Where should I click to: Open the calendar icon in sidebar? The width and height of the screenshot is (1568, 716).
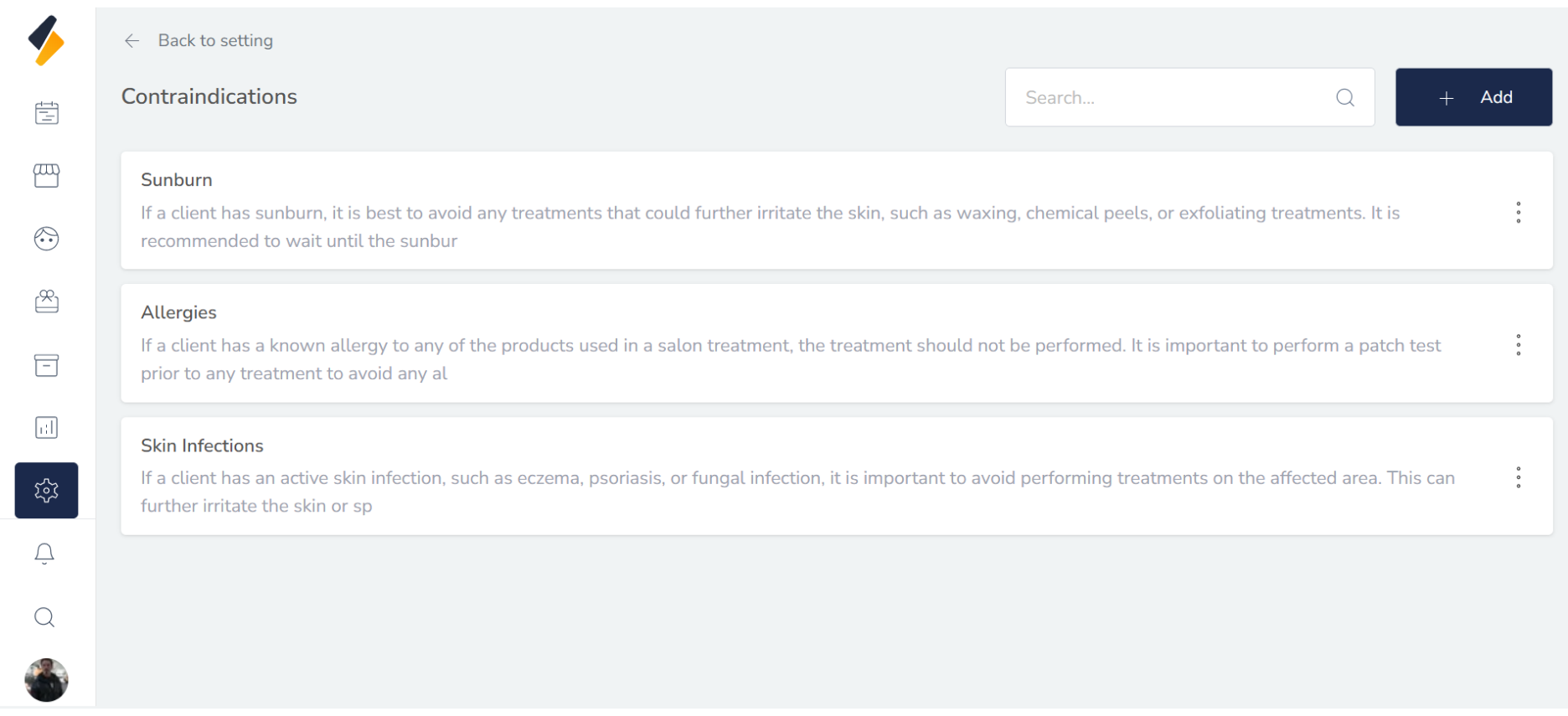(x=47, y=113)
